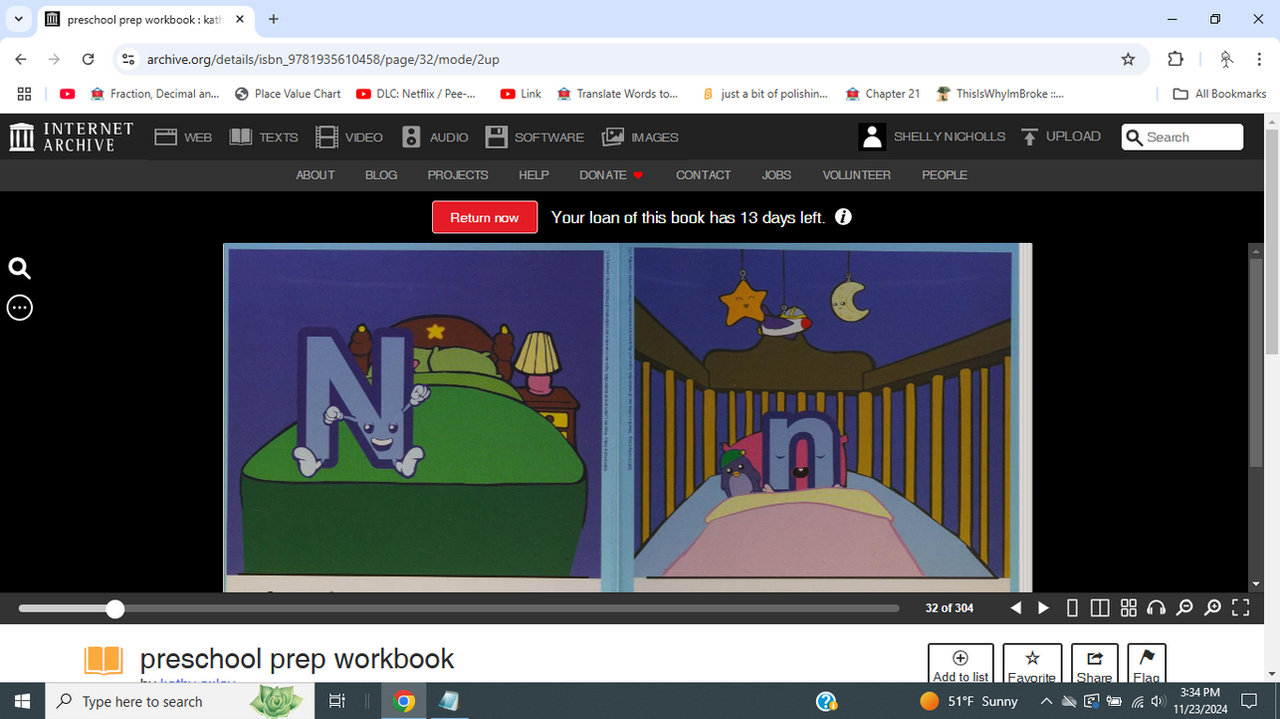Click the red Return now button
The height and width of the screenshot is (719, 1280).
485,217
